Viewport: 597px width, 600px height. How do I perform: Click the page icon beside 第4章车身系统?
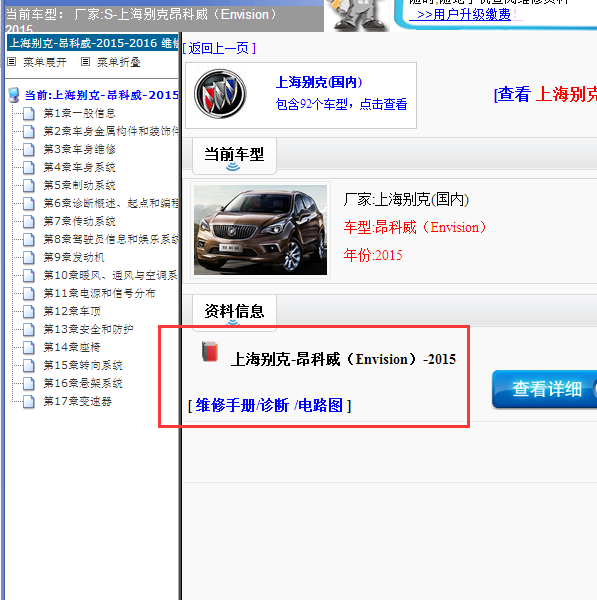[x=29, y=168]
